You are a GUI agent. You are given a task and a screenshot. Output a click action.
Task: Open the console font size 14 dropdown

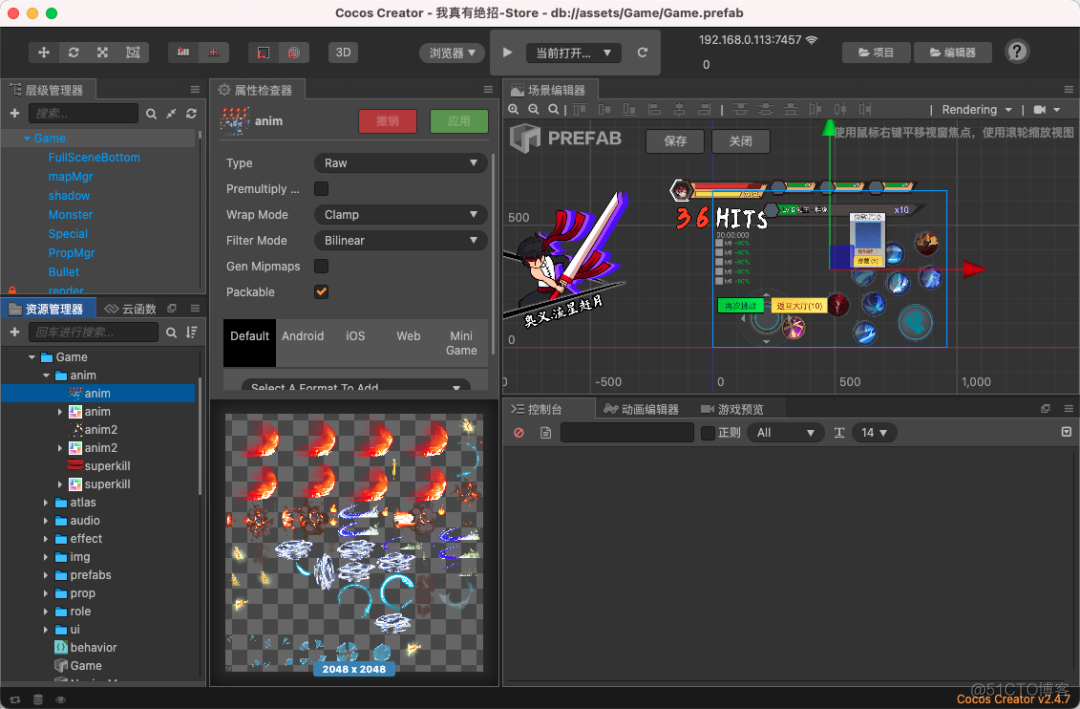click(873, 433)
